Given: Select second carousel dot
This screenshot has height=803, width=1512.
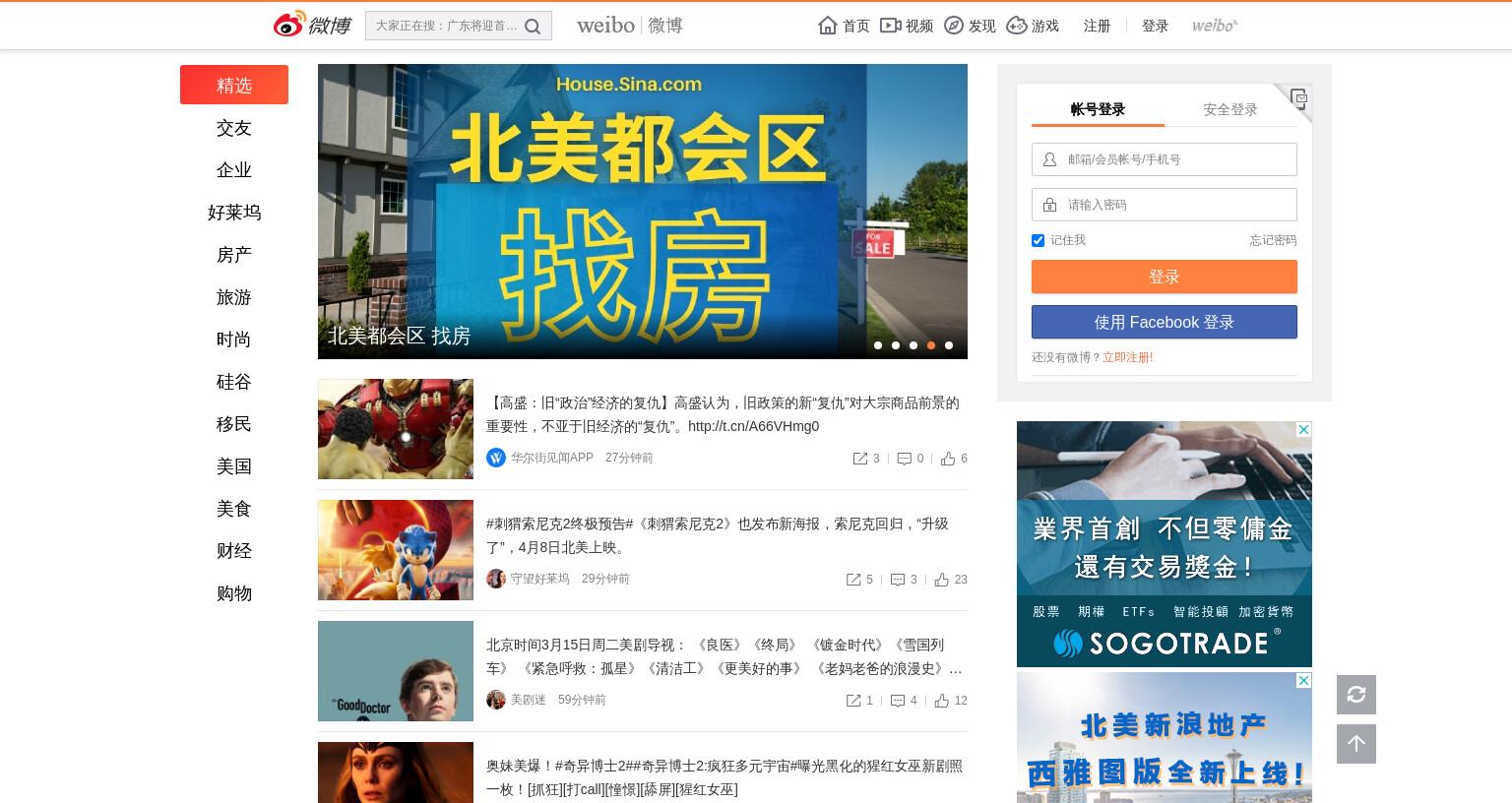Looking at the screenshot, I should tap(896, 345).
